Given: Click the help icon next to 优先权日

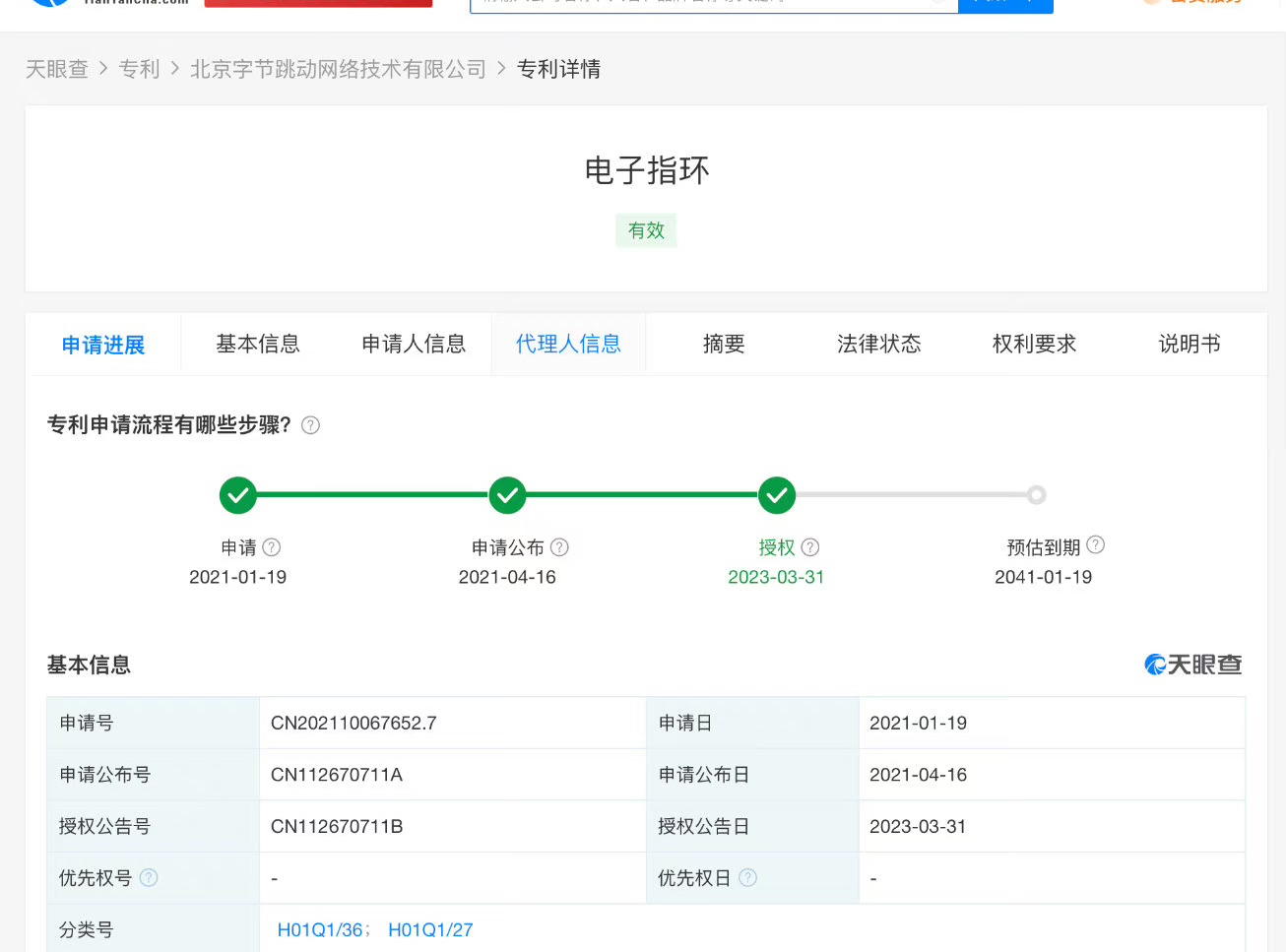Looking at the screenshot, I should tap(747, 877).
